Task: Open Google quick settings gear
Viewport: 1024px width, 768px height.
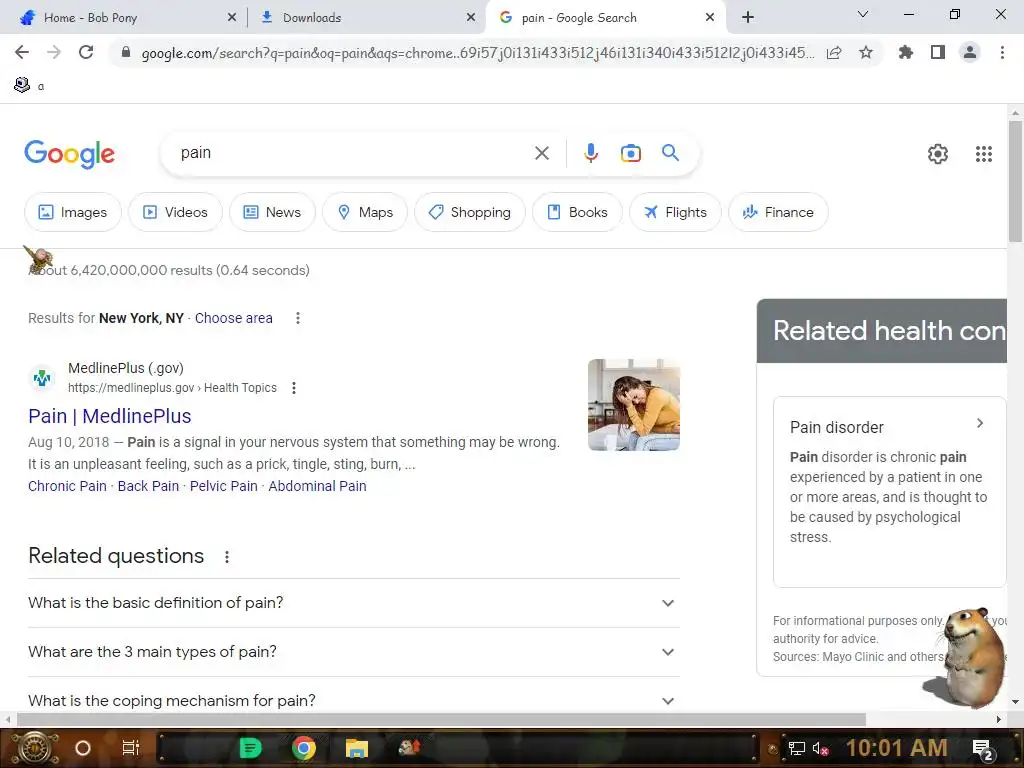Action: pos(938,154)
